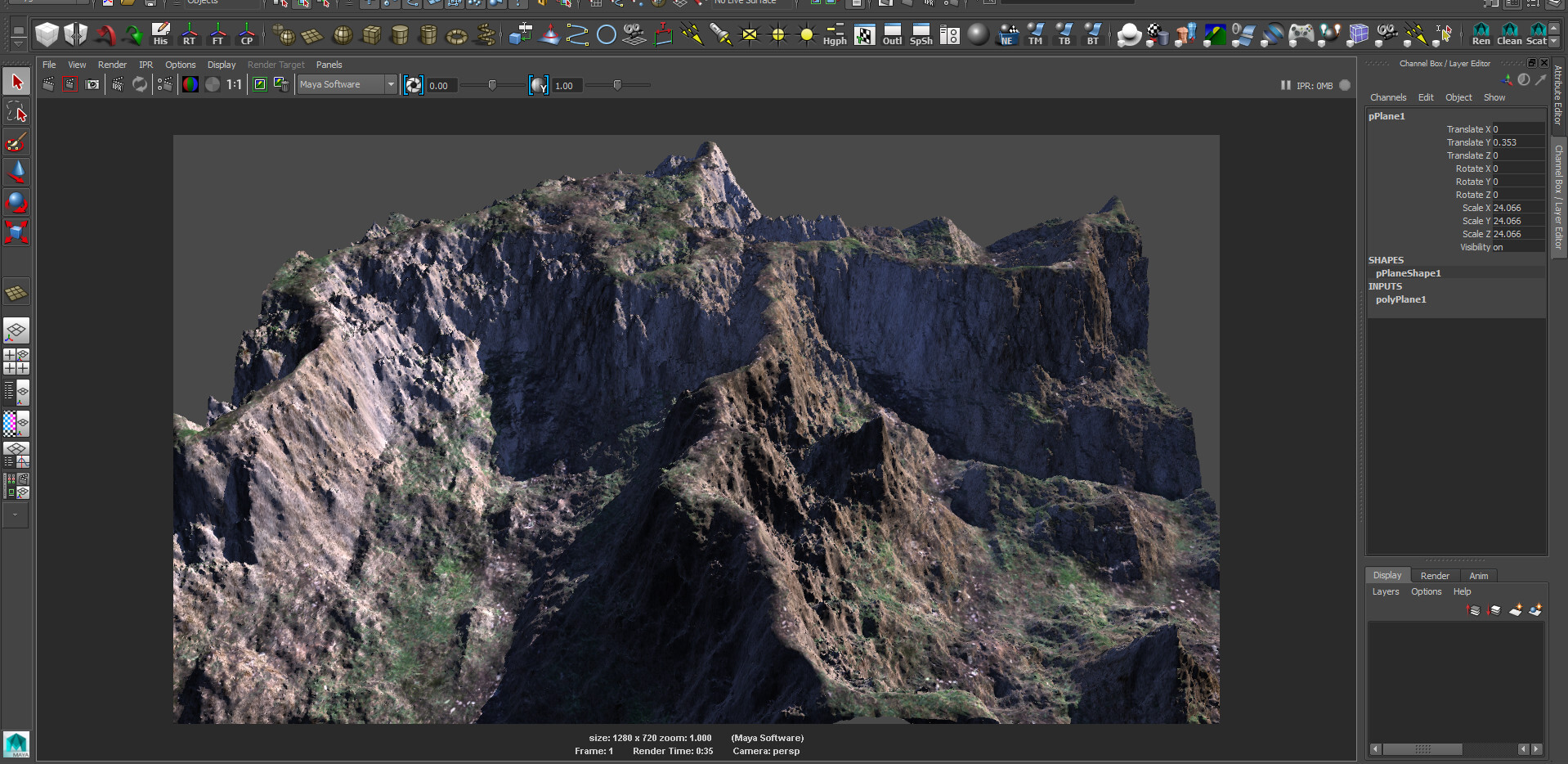This screenshot has height=764, width=1568.
Task: Pause the IPR render
Action: [1285, 85]
